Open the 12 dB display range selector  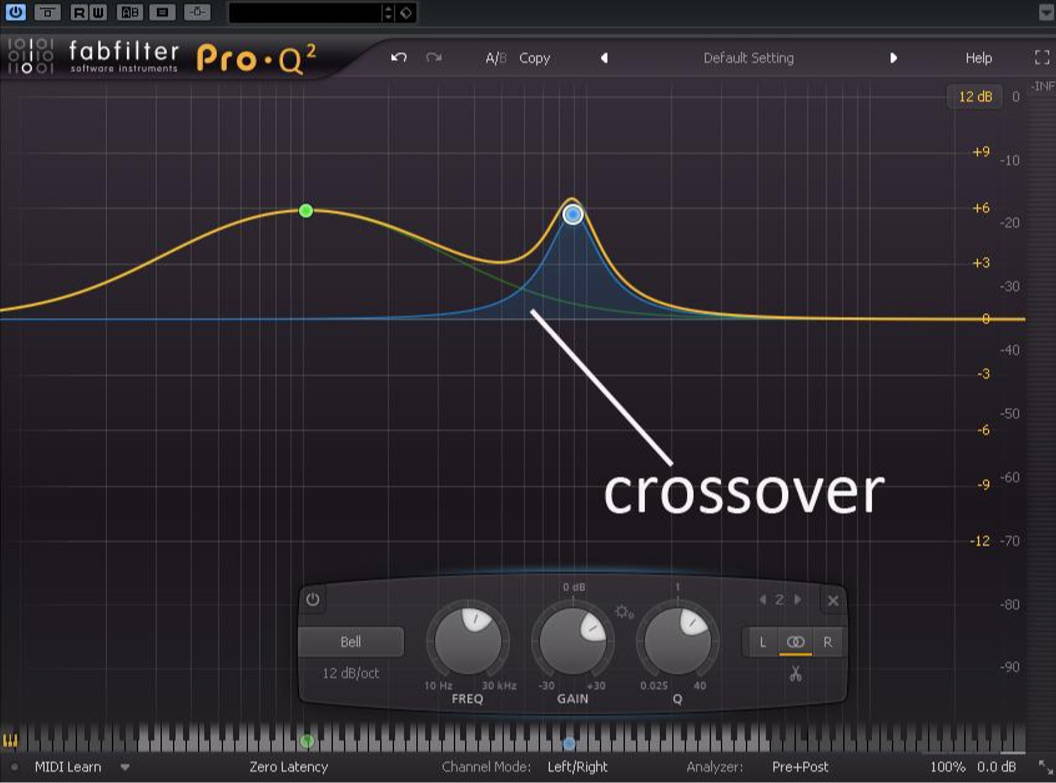point(975,96)
